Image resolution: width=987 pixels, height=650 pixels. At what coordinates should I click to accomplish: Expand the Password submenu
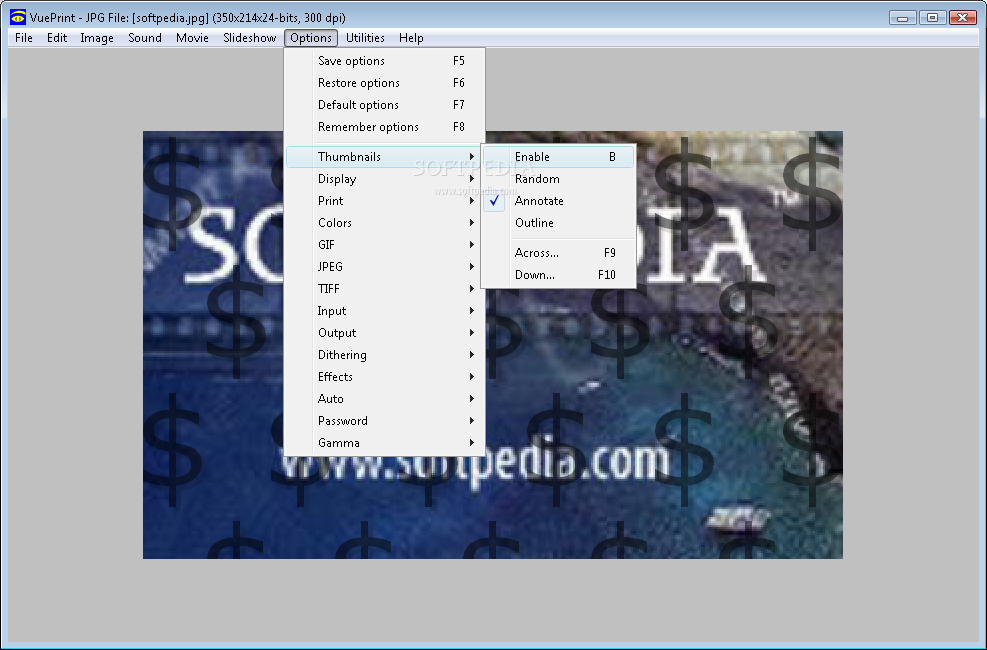[x=385, y=421]
